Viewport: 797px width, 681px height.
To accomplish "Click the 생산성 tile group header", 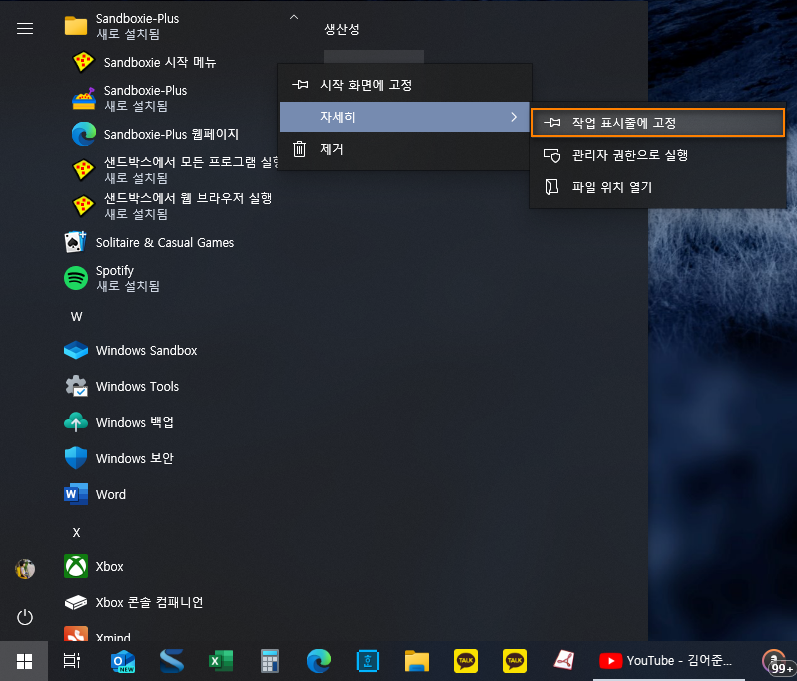I will (x=342, y=29).
